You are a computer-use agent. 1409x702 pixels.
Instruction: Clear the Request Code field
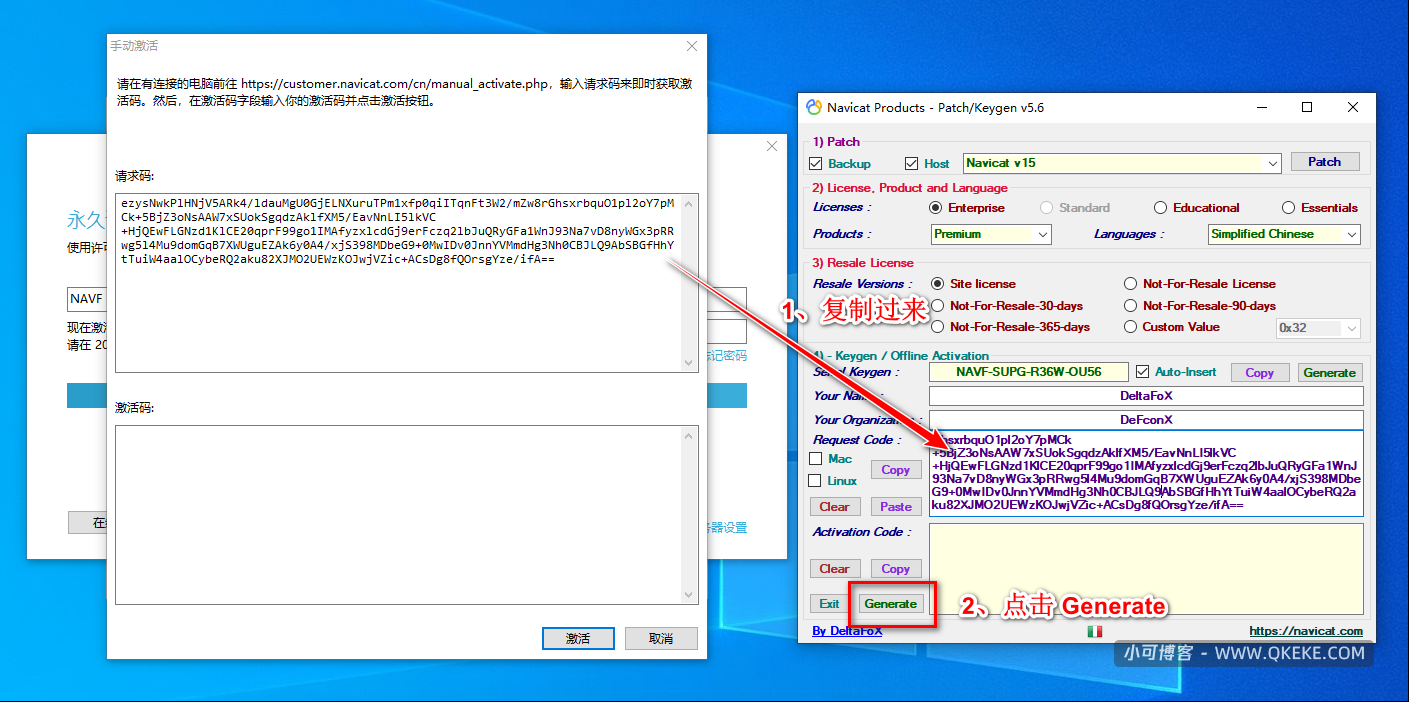coord(834,506)
